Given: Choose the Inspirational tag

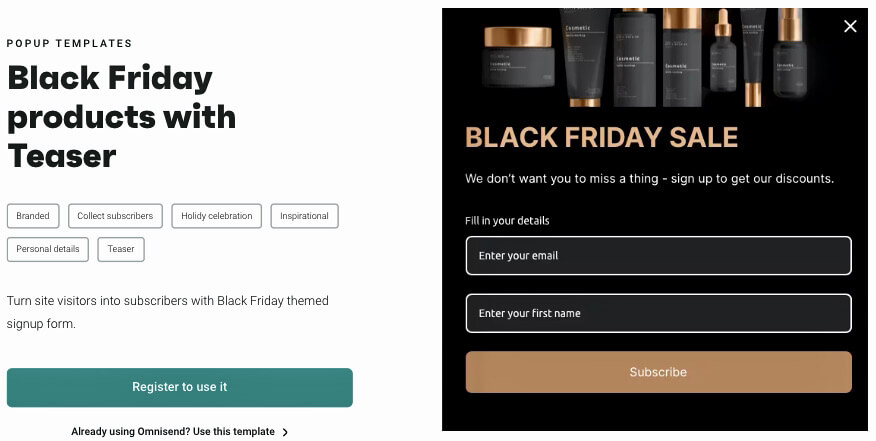Looking at the screenshot, I should coord(304,216).
